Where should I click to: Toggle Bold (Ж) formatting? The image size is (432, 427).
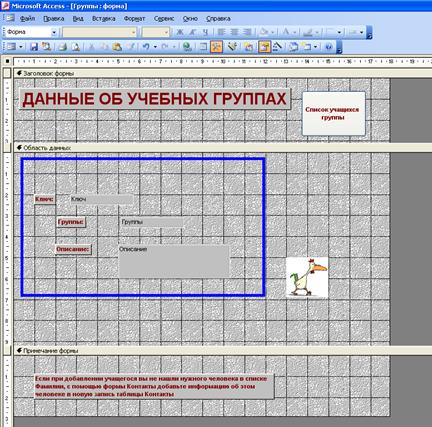[x=180, y=32]
